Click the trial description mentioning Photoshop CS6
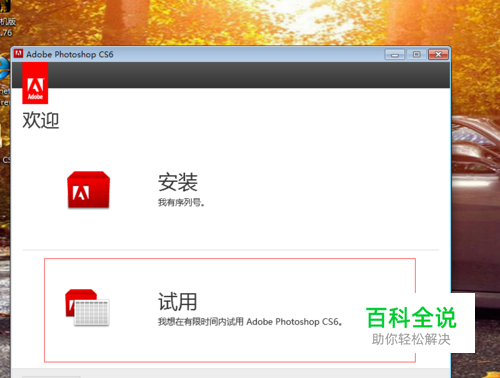Image resolution: width=500 pixels, height=378 pixels. (250, 322)
